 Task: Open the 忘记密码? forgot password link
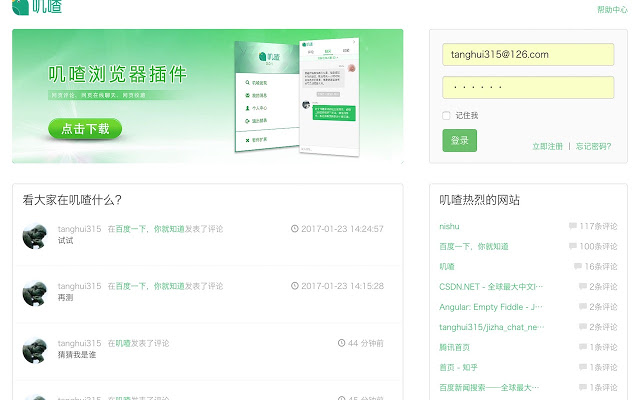(x=593, y=146)
